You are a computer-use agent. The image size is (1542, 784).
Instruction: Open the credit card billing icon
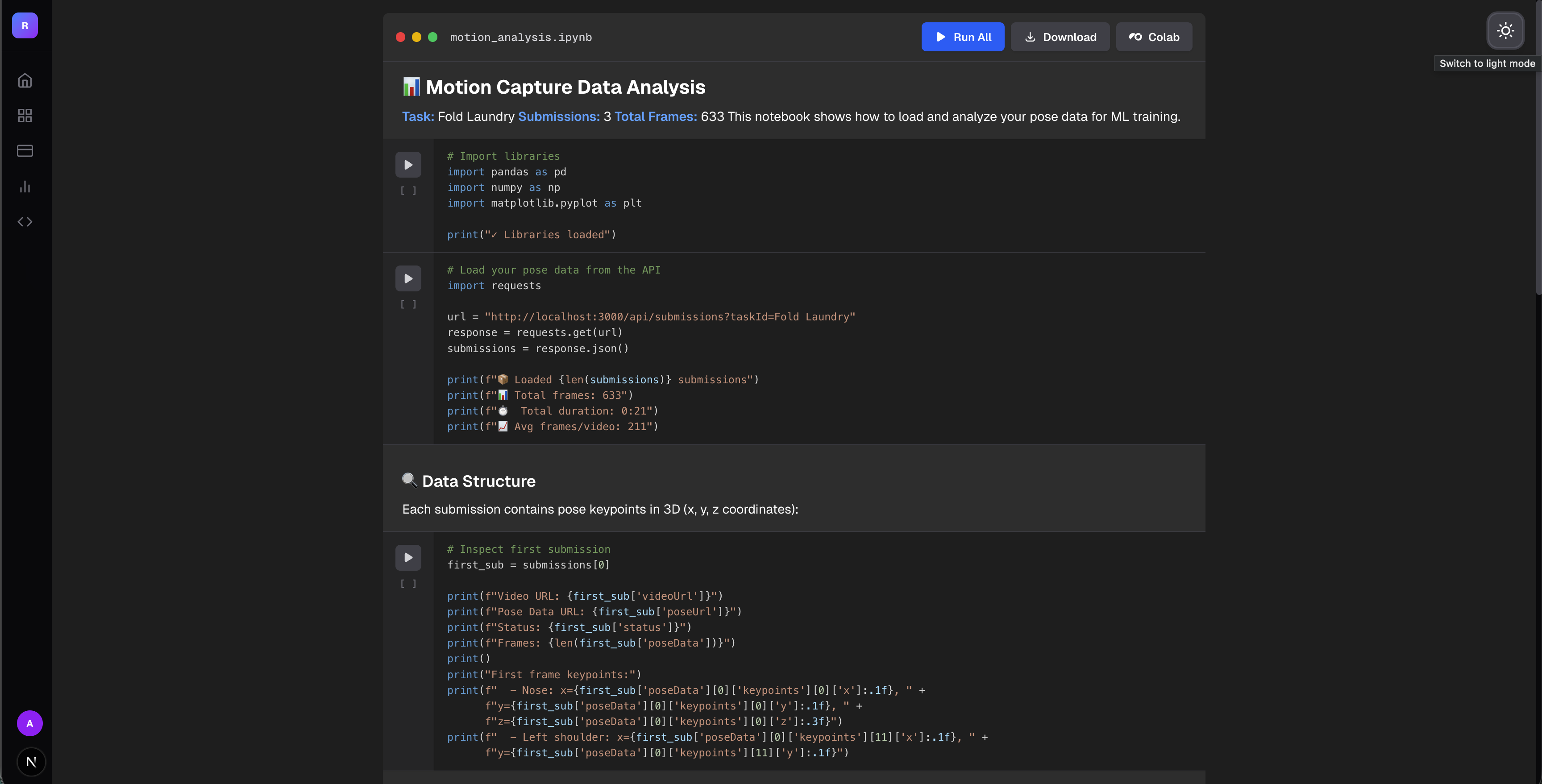tap(25, 151)
